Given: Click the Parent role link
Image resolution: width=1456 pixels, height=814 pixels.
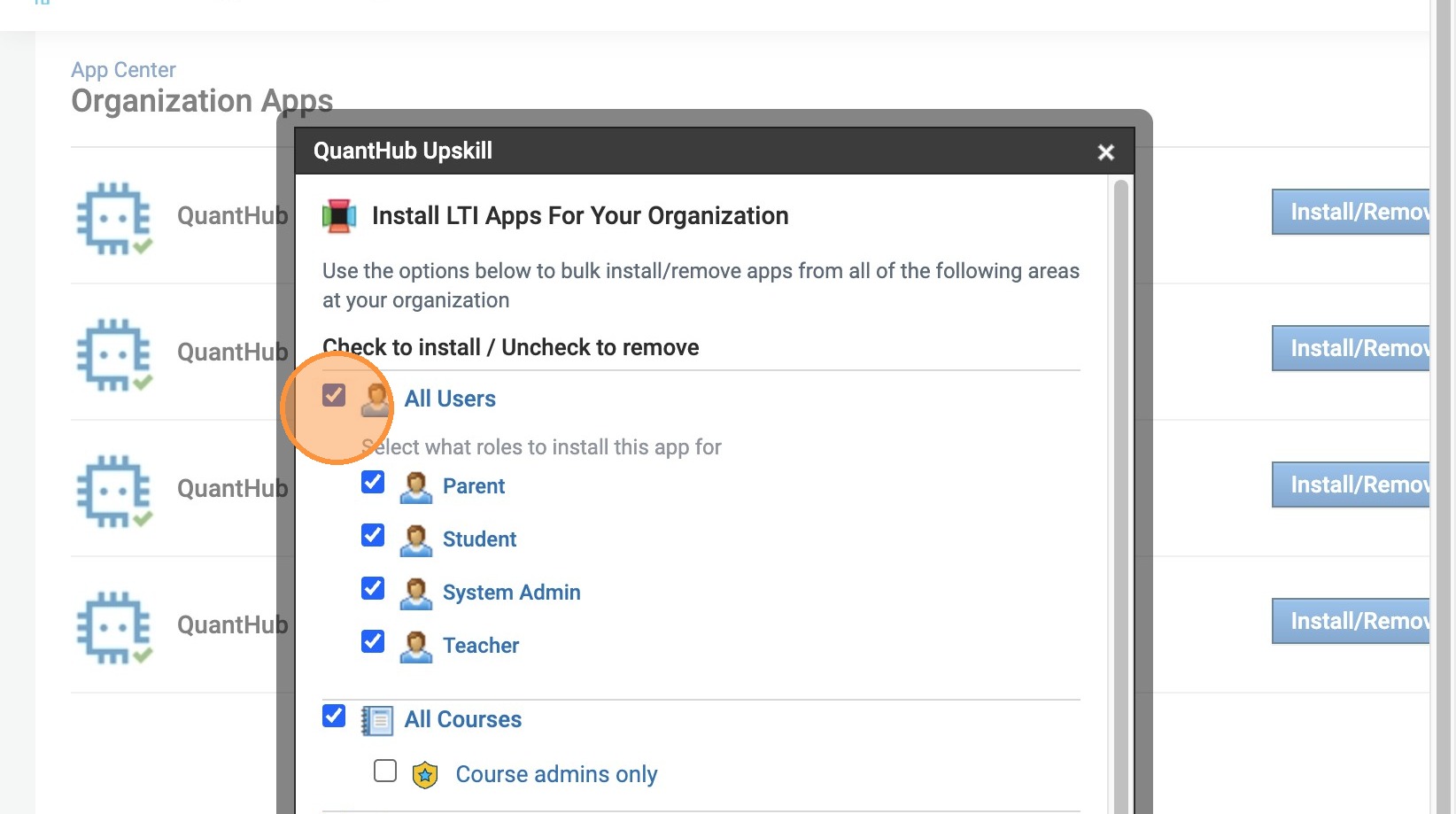Looking at the screenshot, I should (474, 486).
